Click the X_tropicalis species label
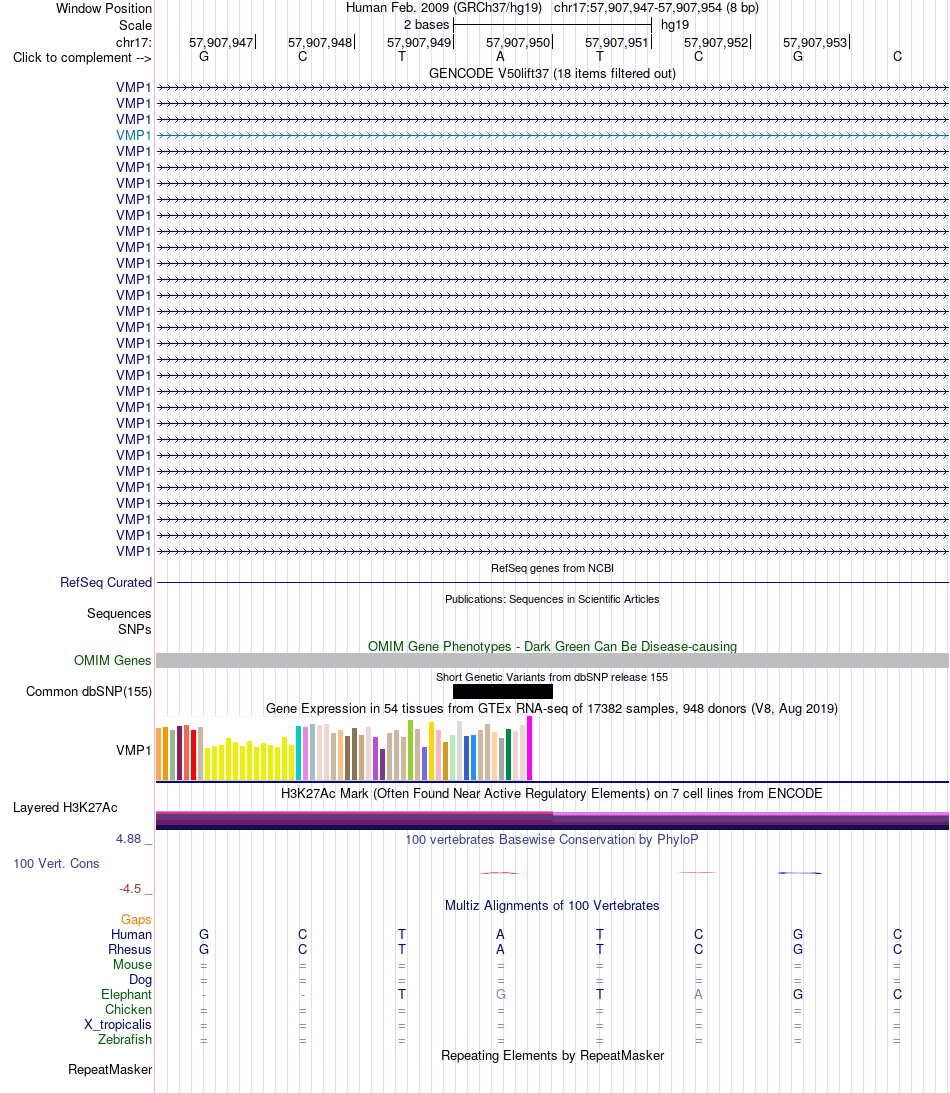Image resolution: width=950 pixels, height=1093 pixels. click(x=118, y=1024)
